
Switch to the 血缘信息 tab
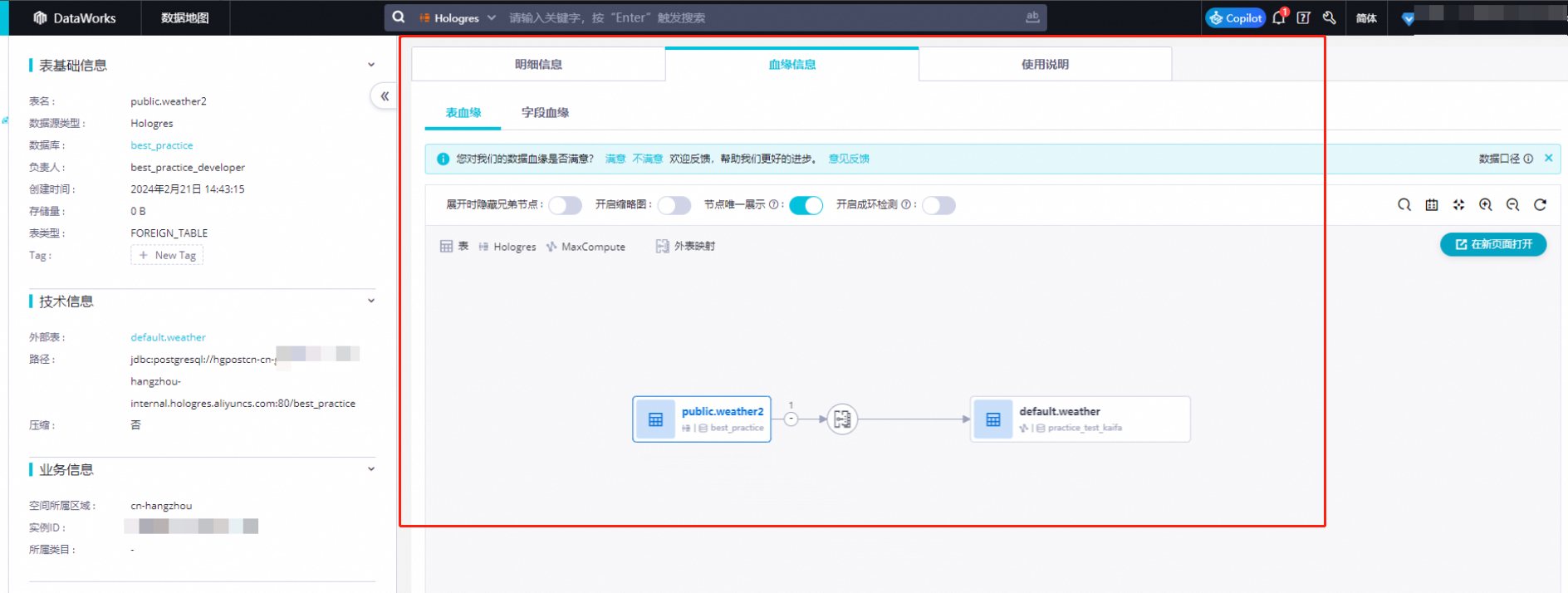tap(792, 64)
